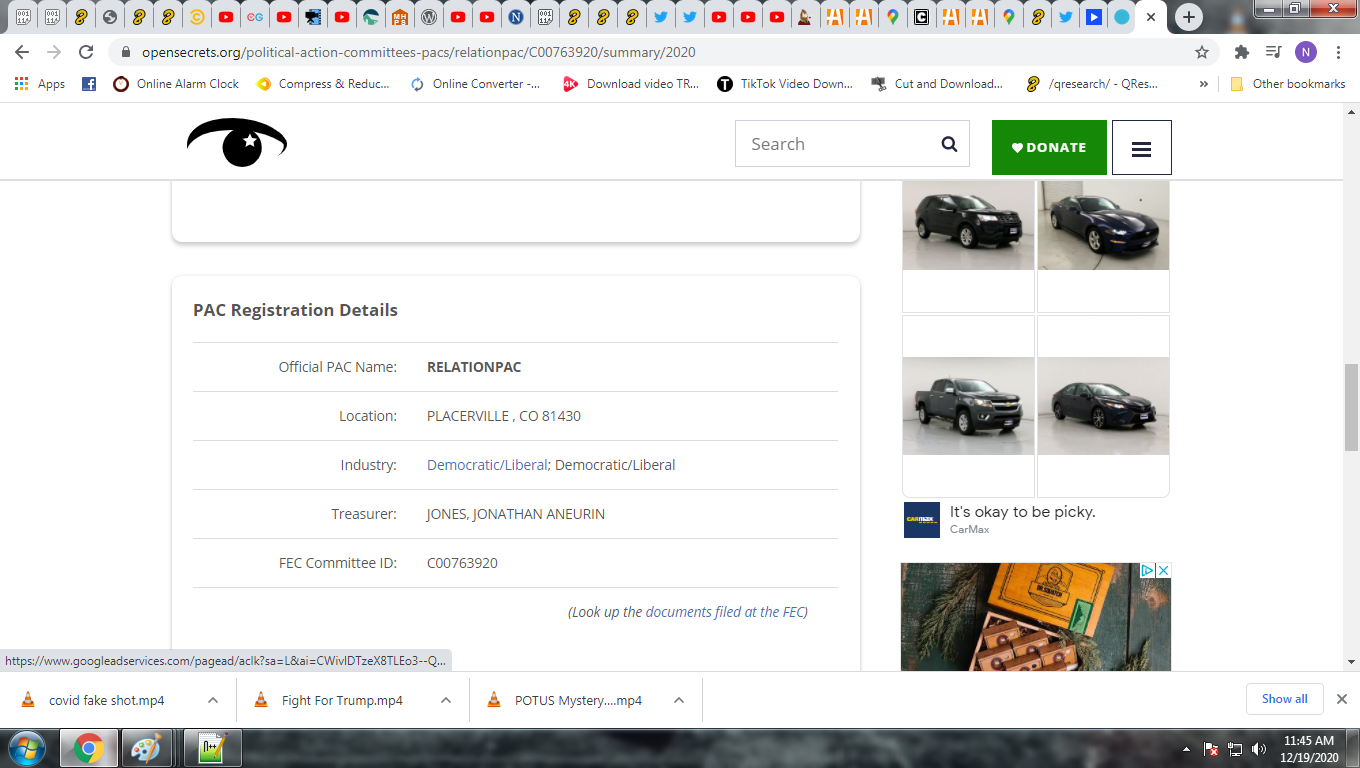Close the ad with its X icon
The image size is (1360, 768).
point(1163,570)
